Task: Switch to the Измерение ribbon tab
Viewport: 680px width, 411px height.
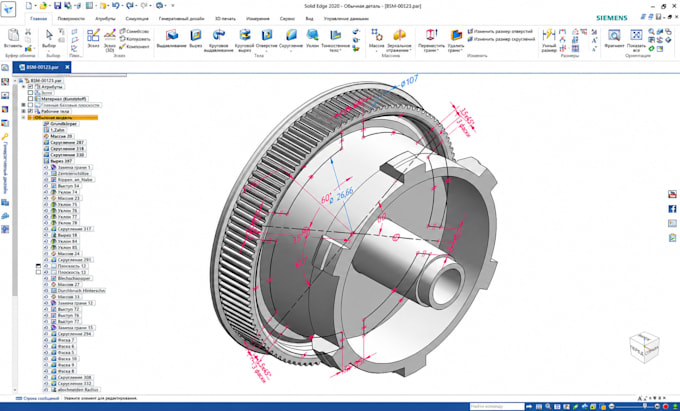Action: pyautogui.click(x=258, y=19)
